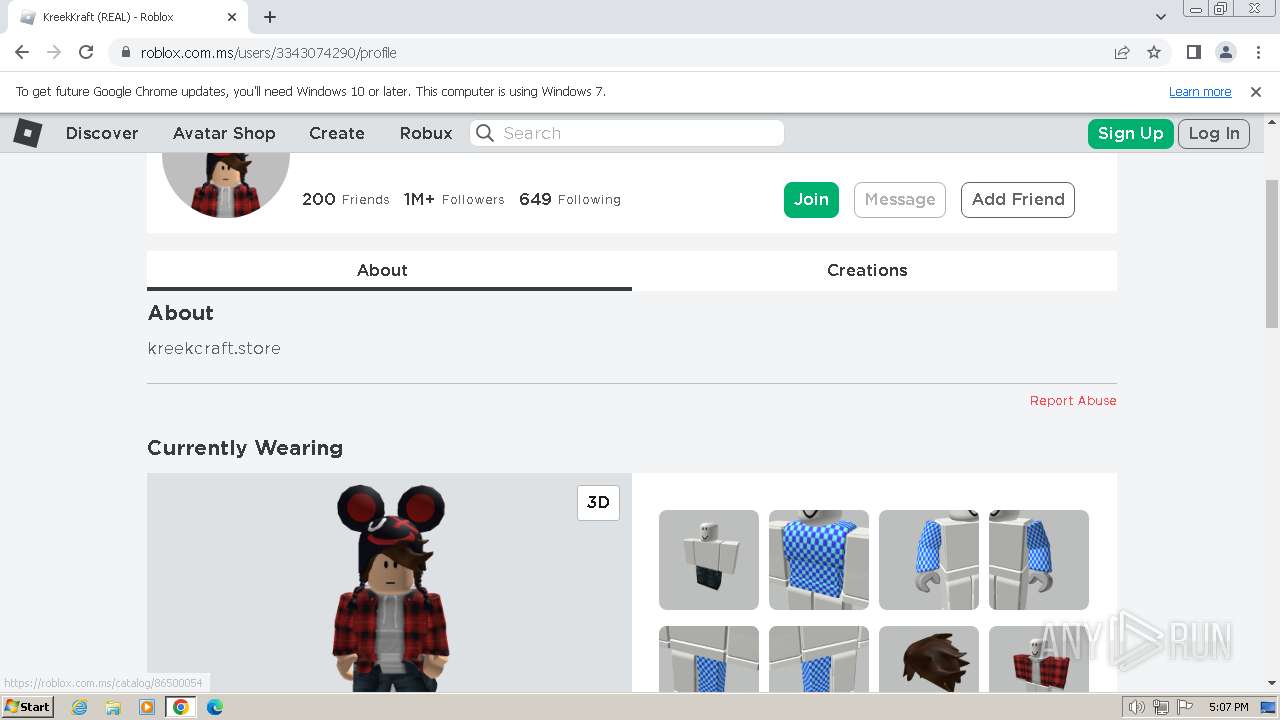Click the taskbar clock 5:07 PM
The width and height of the screenshot is (1280, 720).
point(1228,707)
